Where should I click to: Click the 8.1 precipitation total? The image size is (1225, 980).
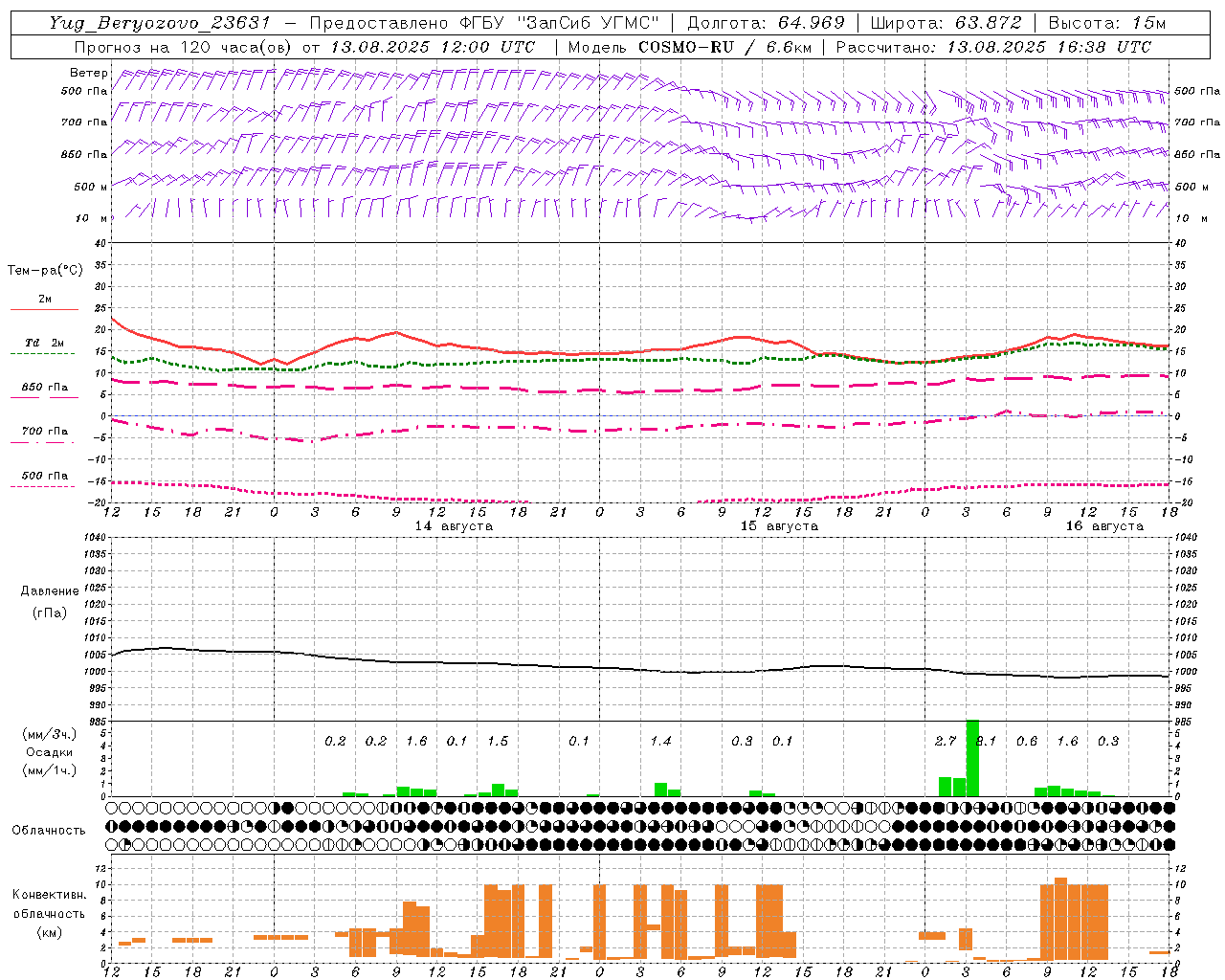click(987, 741)
